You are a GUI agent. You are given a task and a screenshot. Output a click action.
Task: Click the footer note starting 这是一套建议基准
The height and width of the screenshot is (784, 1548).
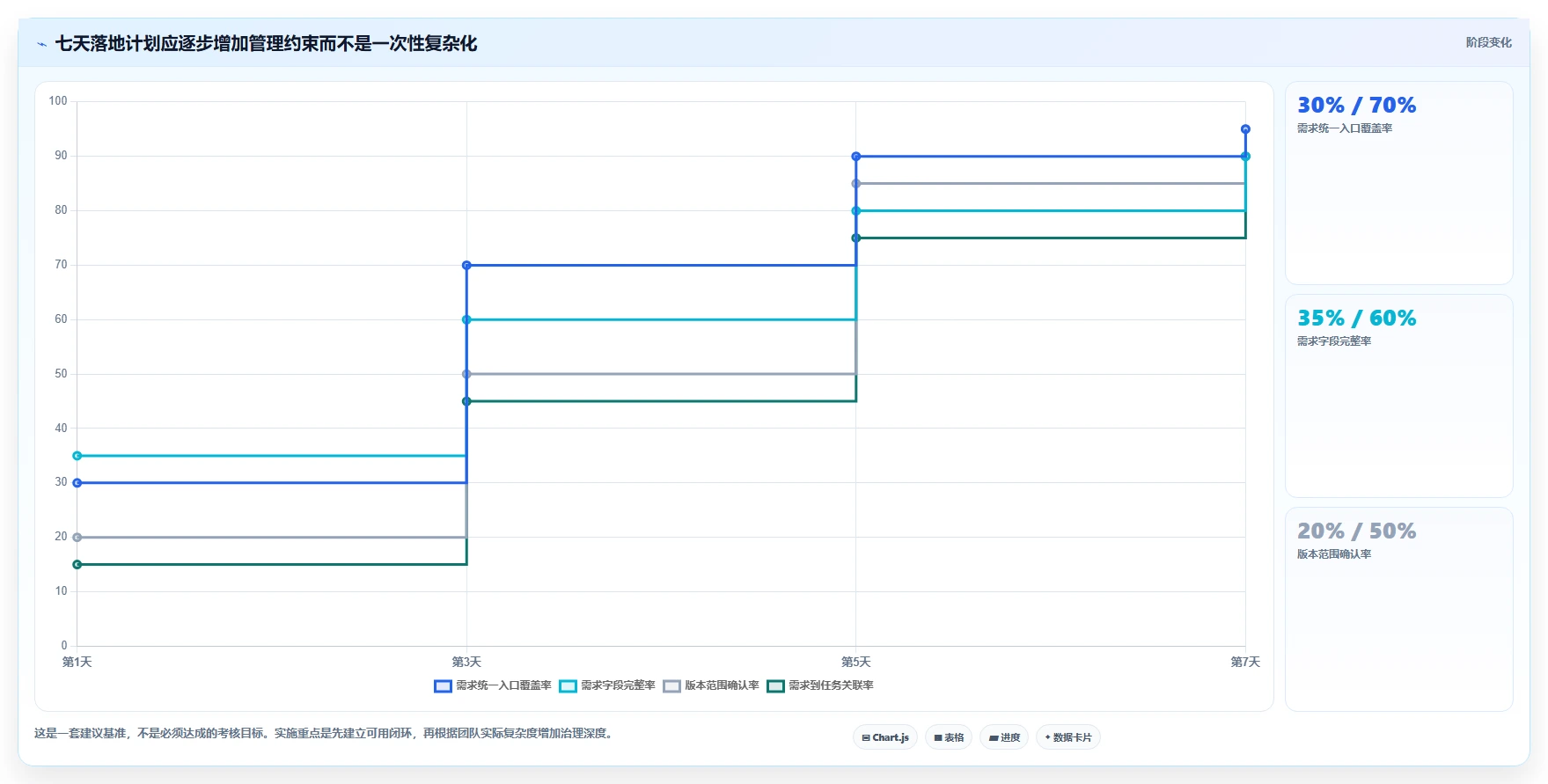tap(323, 733)
